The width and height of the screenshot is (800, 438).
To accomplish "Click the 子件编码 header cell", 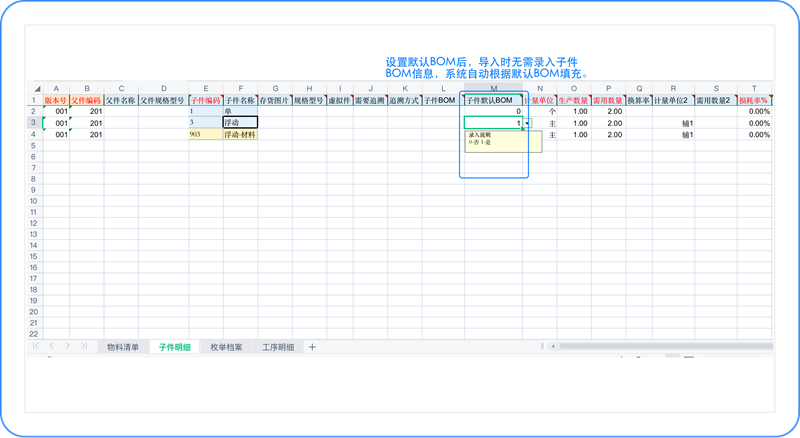I will coord(206,101).
